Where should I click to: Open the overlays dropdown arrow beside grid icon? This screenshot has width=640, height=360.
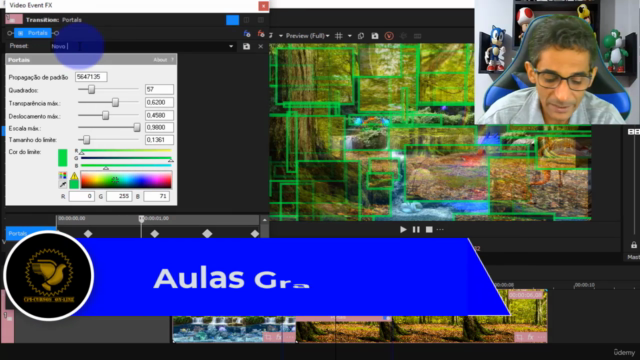click(x=349, y=36)
